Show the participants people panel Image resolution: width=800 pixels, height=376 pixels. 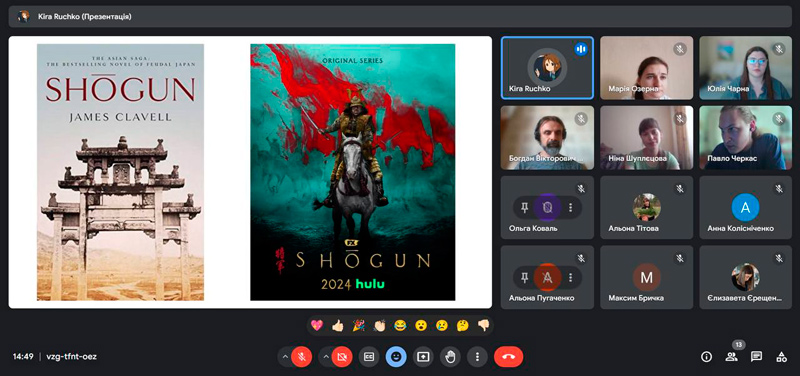[732, 357]
